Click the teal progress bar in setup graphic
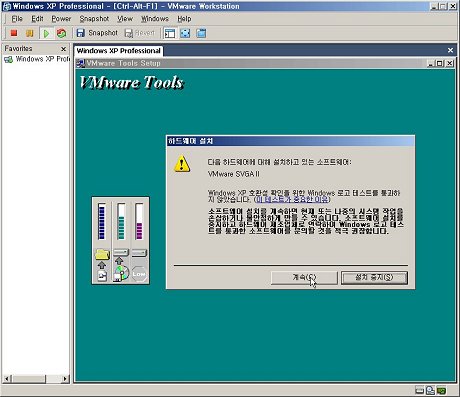The height and width of the screenshot is (397, 460). (x=121, y=221)
